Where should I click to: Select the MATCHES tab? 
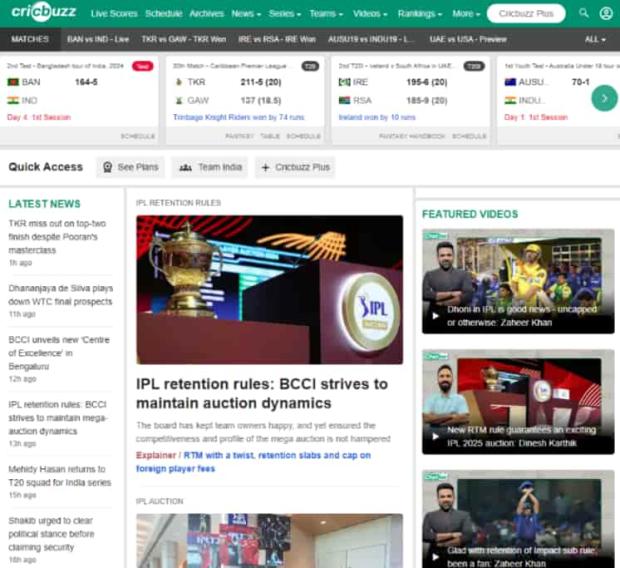30,39
